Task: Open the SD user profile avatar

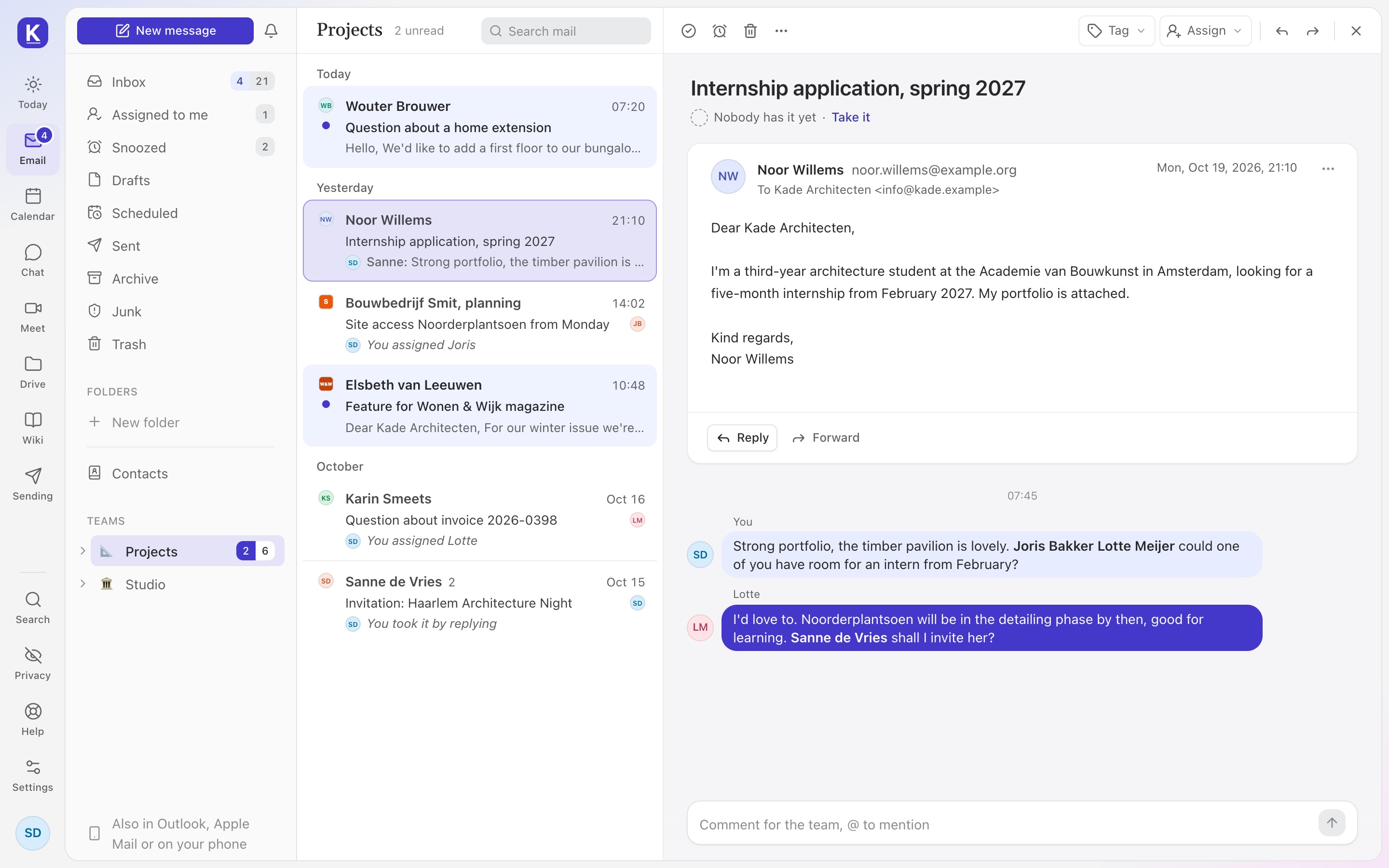Action: [x=33, y=833]
